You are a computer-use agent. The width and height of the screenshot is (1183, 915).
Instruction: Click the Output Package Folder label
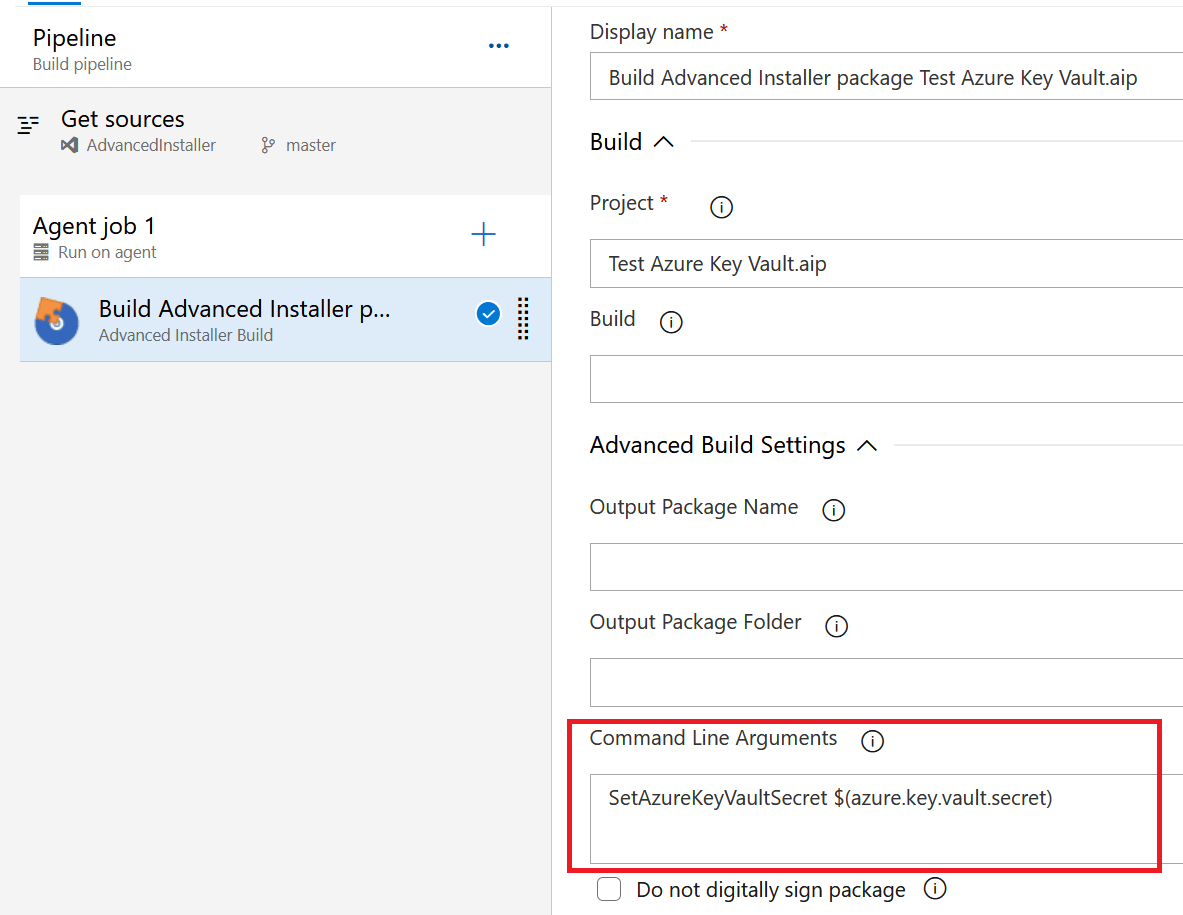point(695,622)
